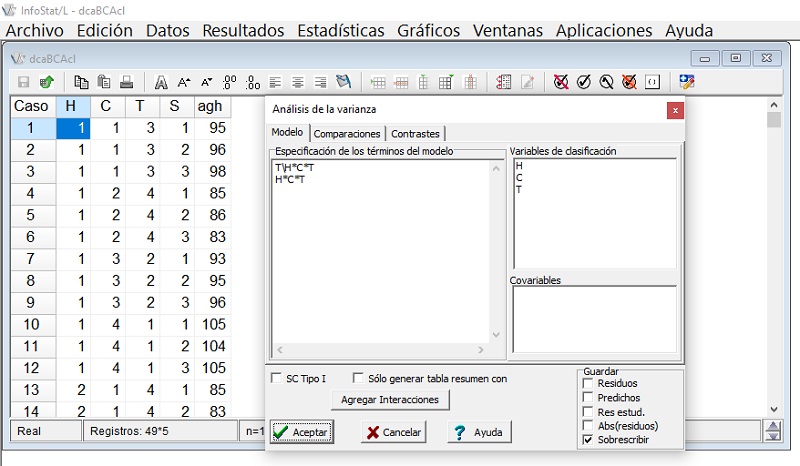Click the font style 'A' icon

pyautogui.click(x=160, y=82)
